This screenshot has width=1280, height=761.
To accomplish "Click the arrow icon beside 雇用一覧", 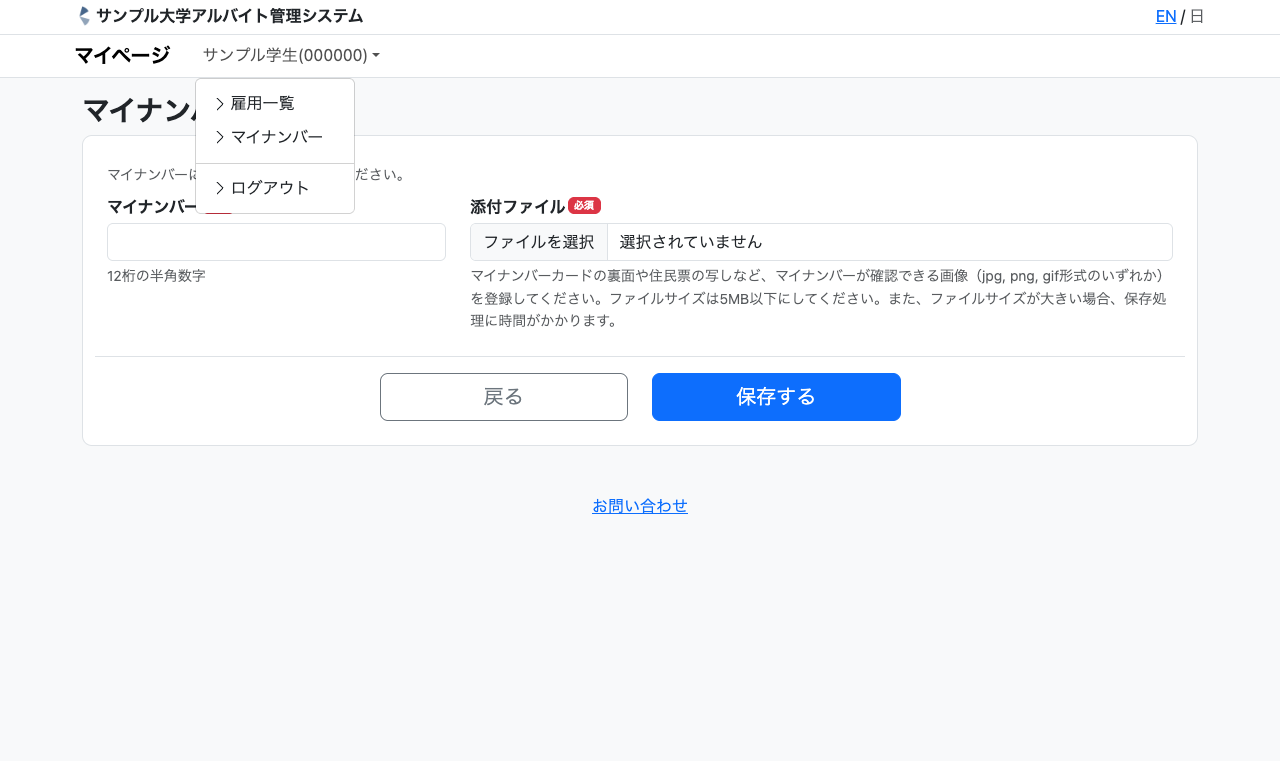I will [x=220, y=103].
